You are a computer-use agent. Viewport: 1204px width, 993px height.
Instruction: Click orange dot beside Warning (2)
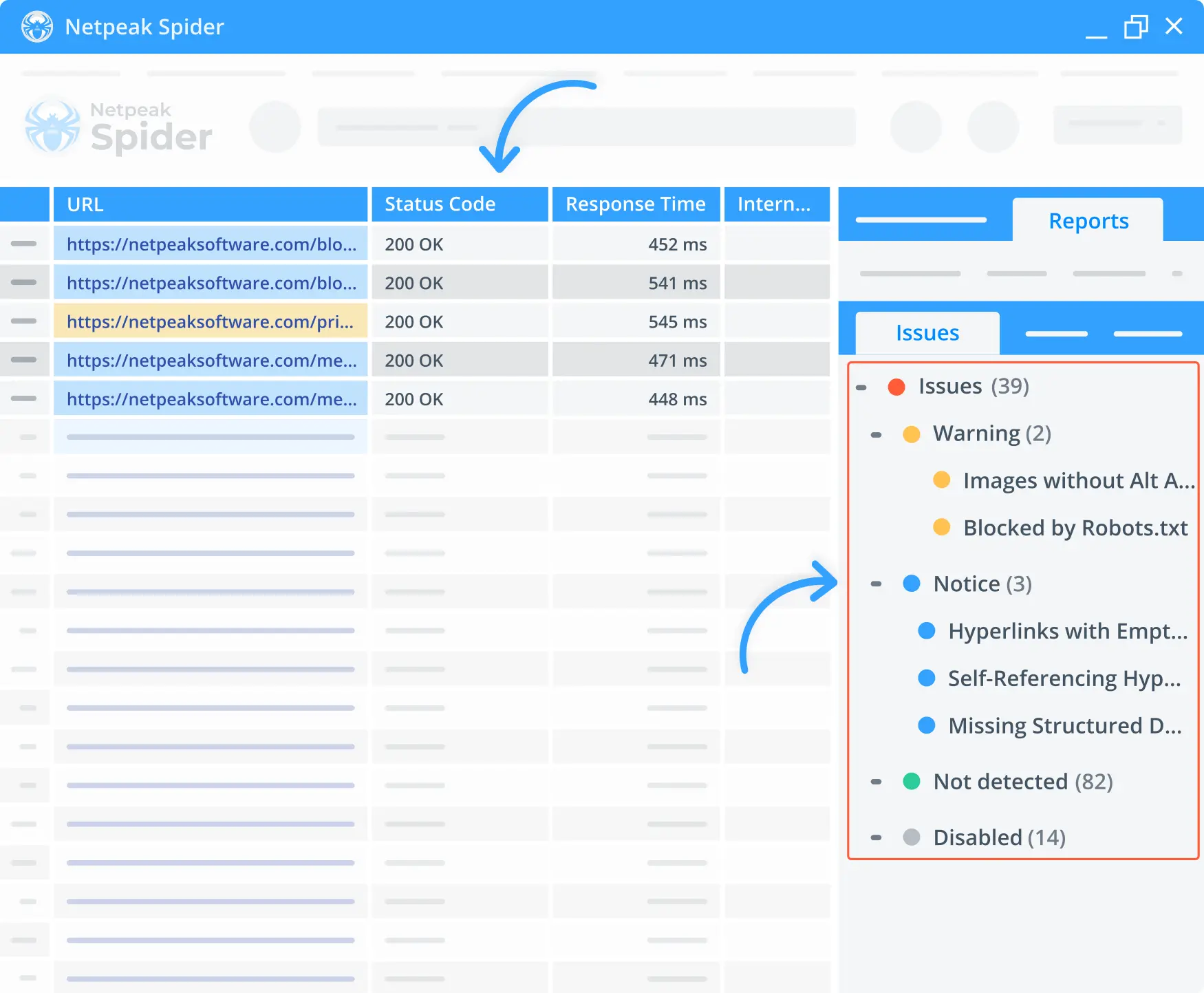(912, 434)
